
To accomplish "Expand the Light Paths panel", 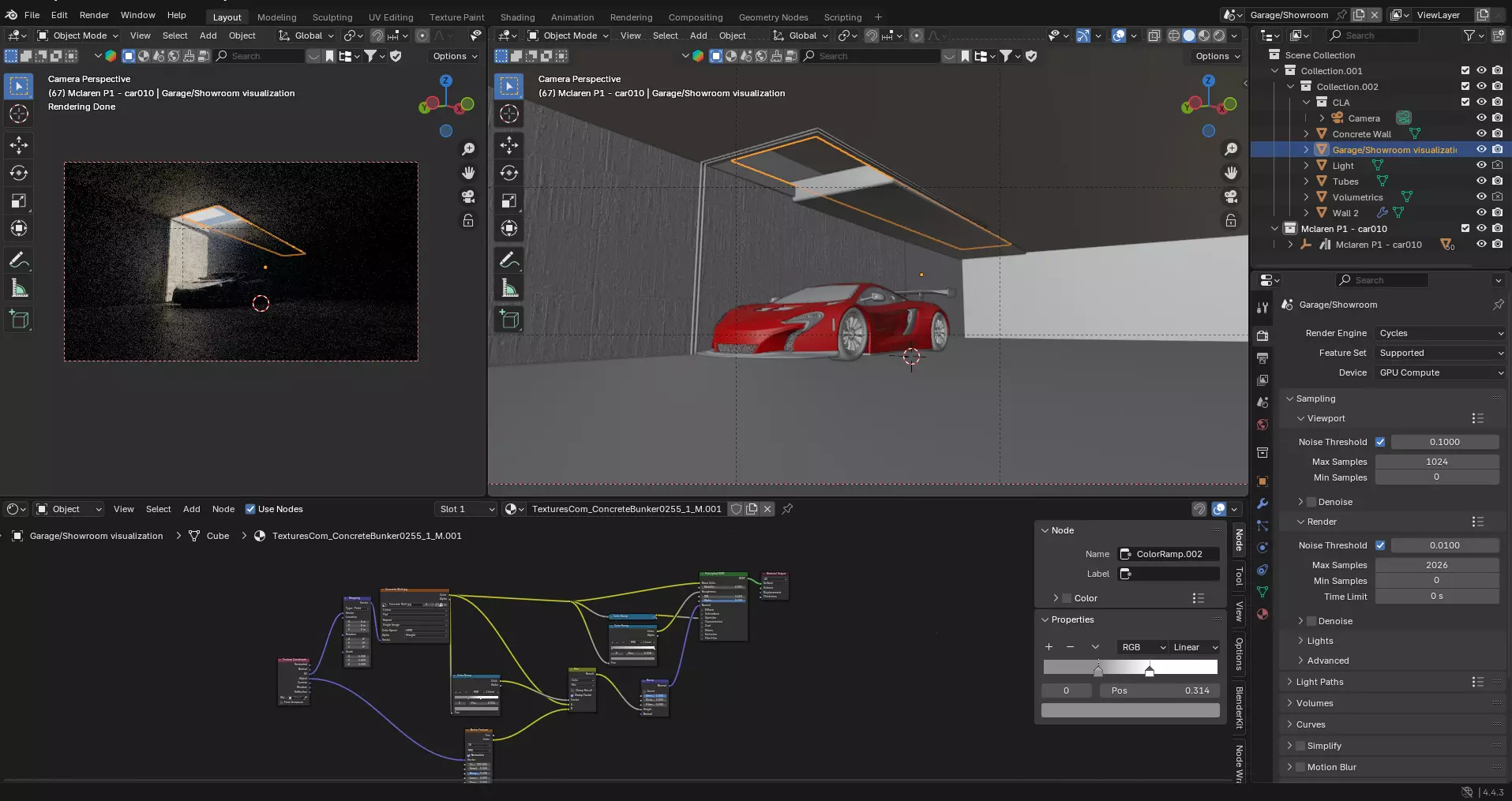I will pos(1319,682).
